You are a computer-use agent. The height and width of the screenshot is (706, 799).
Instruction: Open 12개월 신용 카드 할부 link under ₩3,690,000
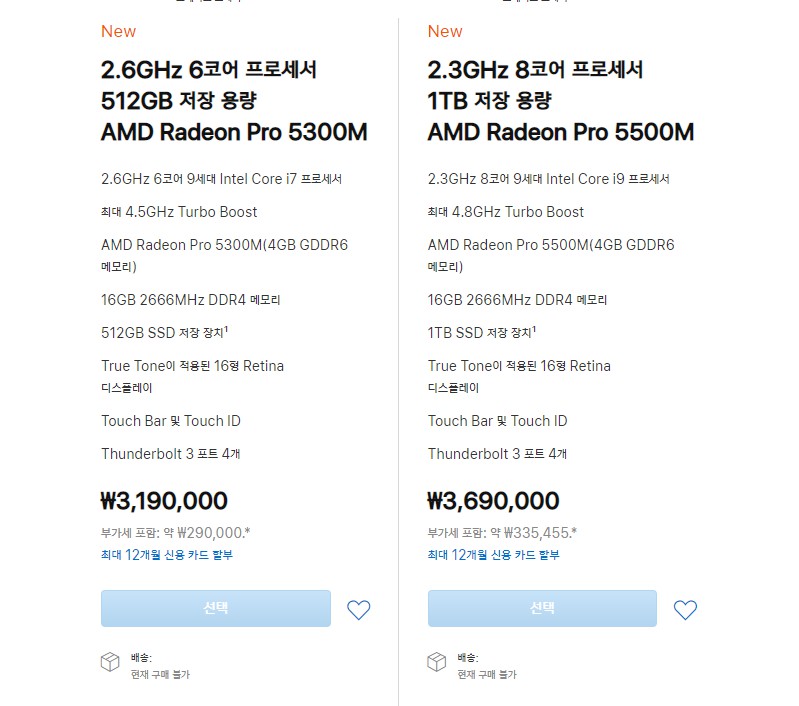tap(493, 555)
